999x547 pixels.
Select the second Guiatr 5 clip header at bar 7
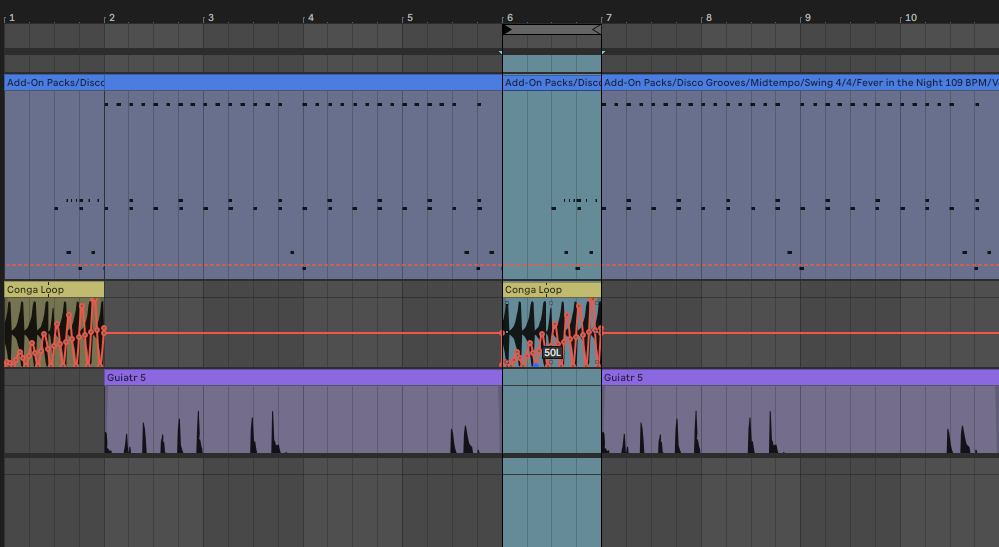(x=800, y=378)
